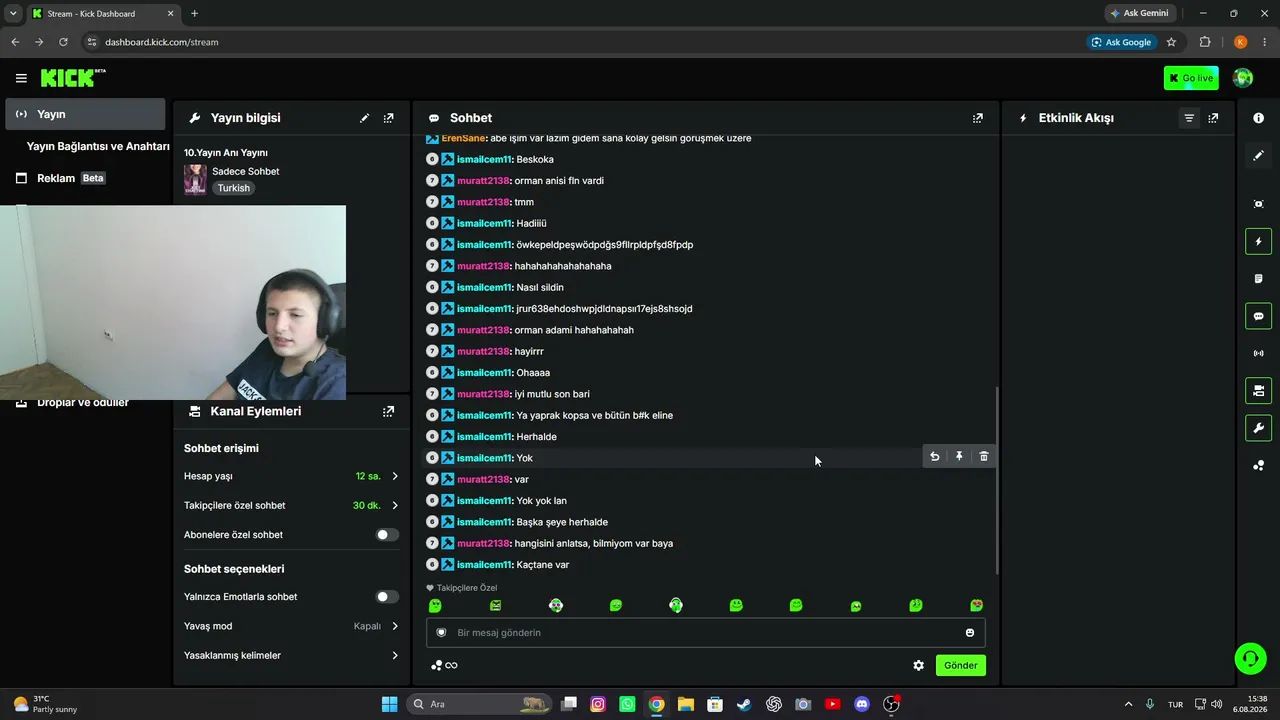Click the Turkish language tag
1280x720 pixels.
(x=233, y=188)
